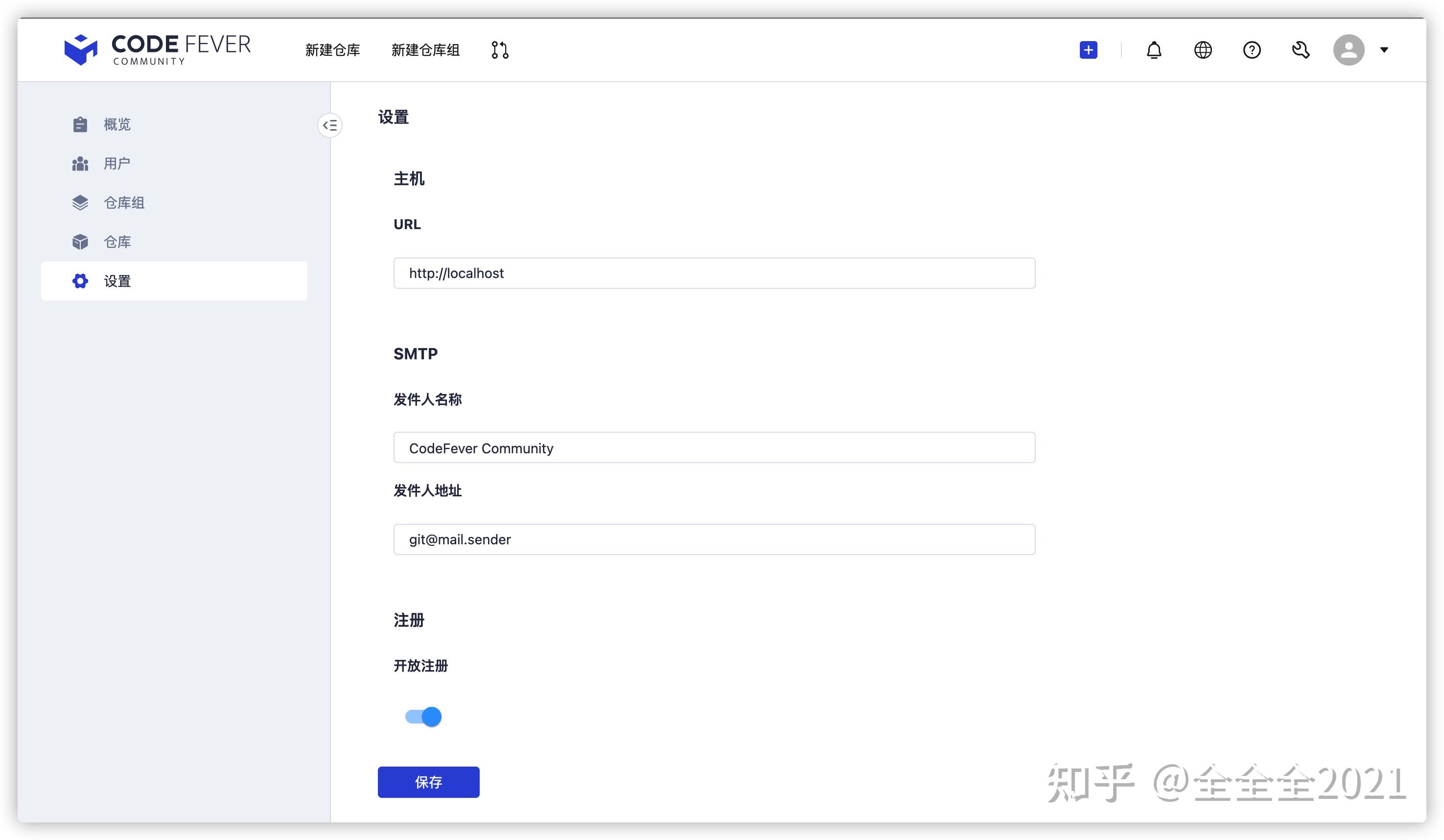Click the blue plus create icon
This screenshot has width=1444, height=840.
[x=1088, y=50]
